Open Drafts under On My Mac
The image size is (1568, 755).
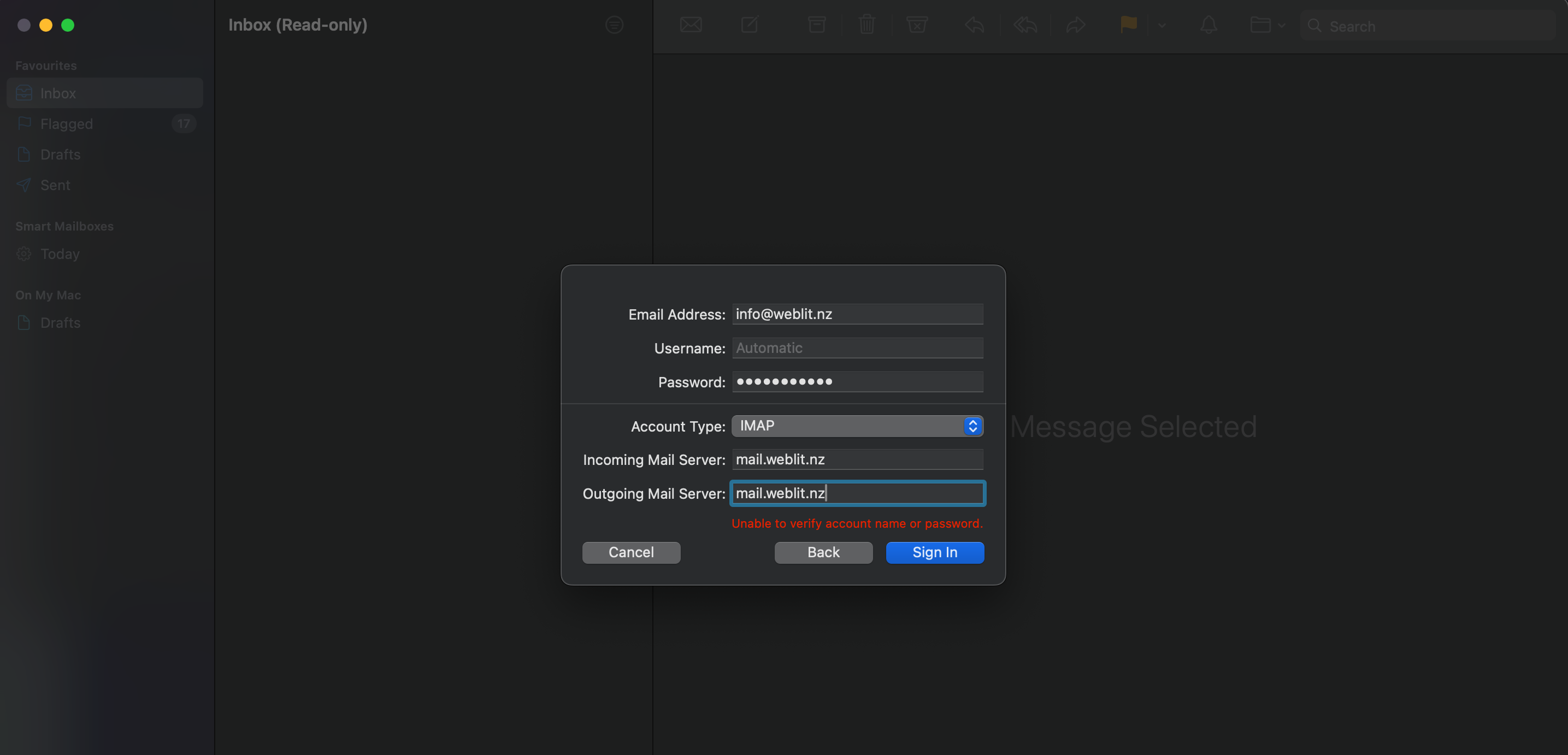click(x=105, y=323)
